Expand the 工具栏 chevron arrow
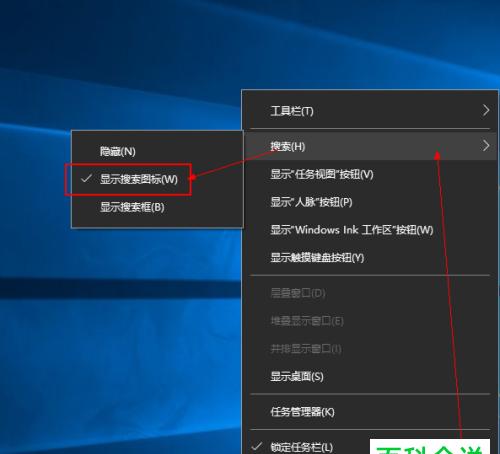Screen dimensions: 500x454 (x=486, y=110)
